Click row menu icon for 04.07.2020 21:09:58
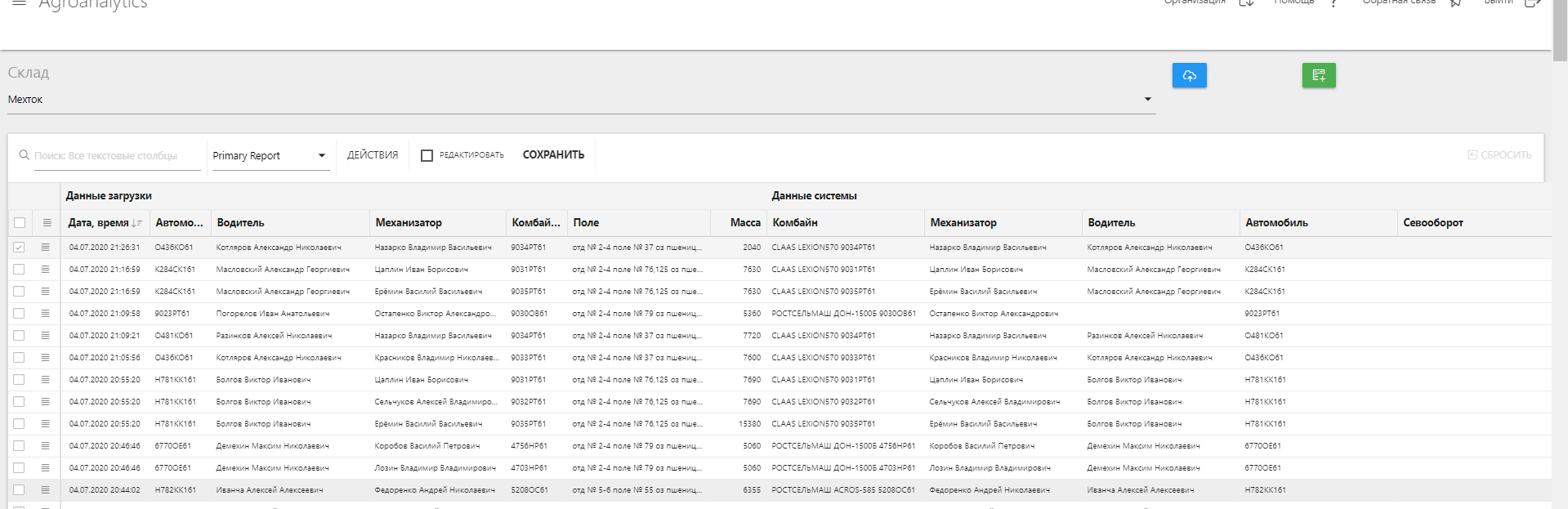Viewport: 1568px width, 509px height. tap(46, 313)
